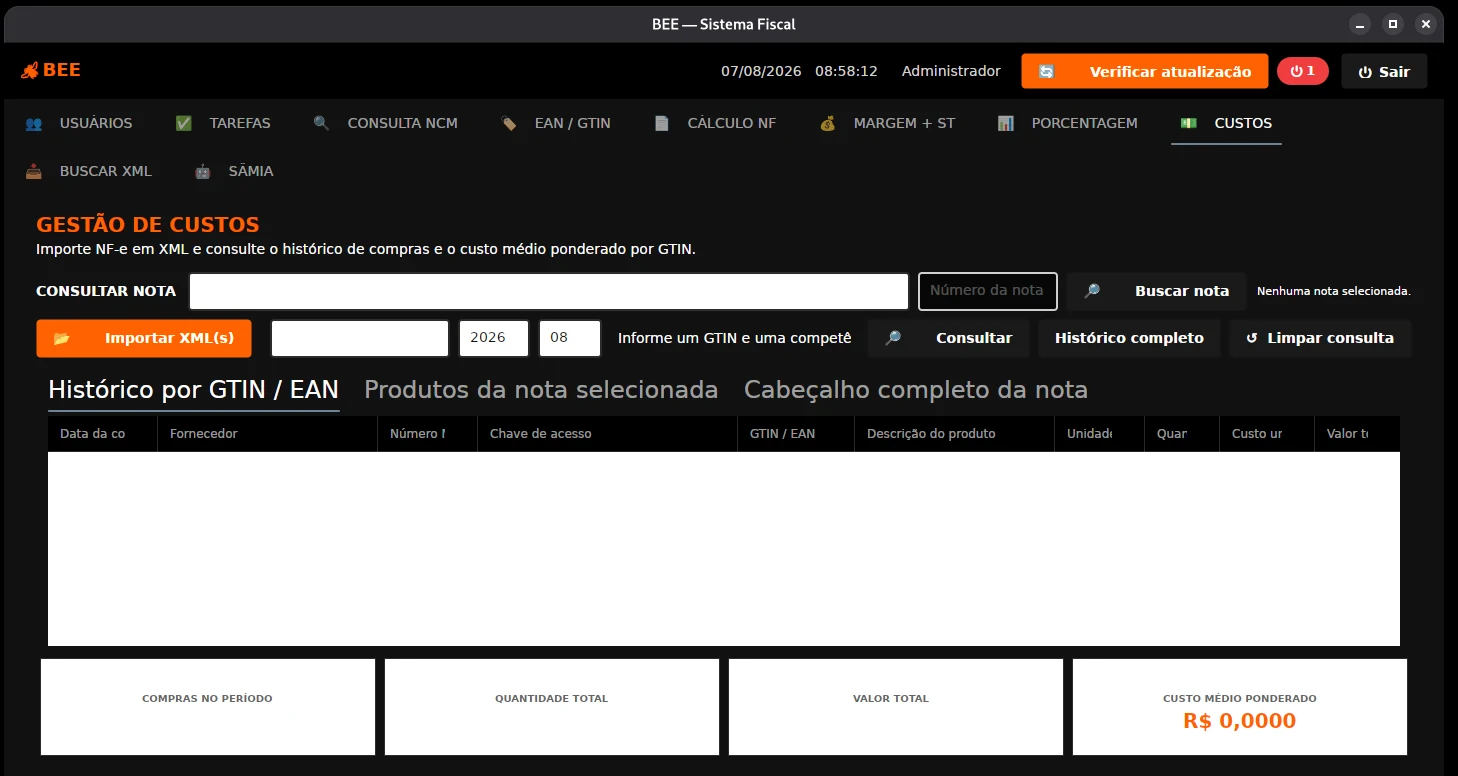
Task: Open the magnifier icon beside CONSULTA NCM
Action: 321,124
